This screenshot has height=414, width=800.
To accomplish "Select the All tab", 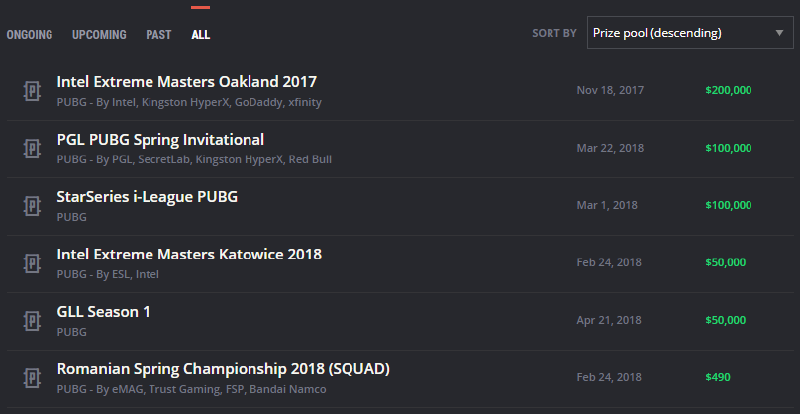I will coord(201,35).
